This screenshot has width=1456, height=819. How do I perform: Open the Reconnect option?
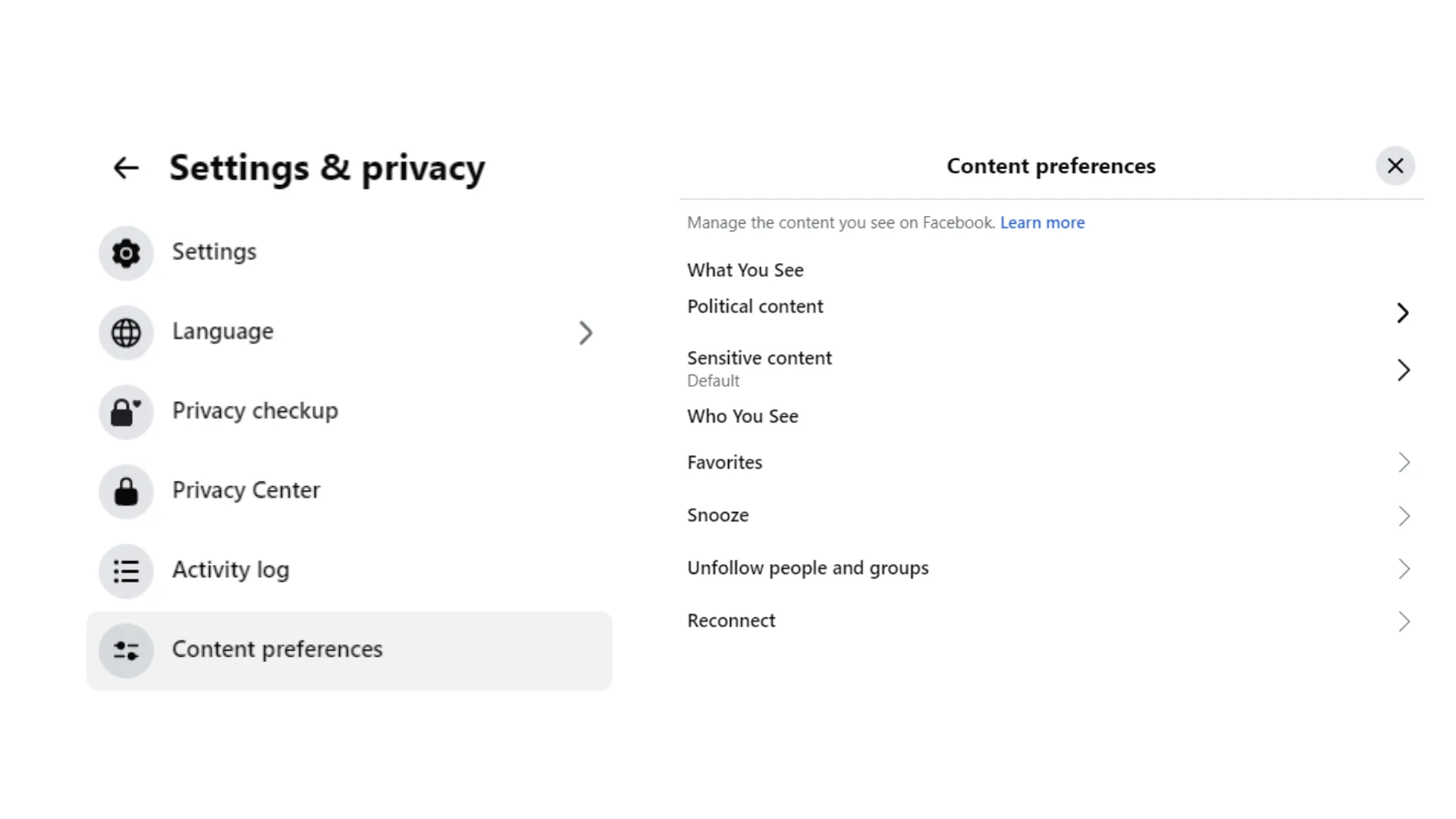tap(731, 621)
